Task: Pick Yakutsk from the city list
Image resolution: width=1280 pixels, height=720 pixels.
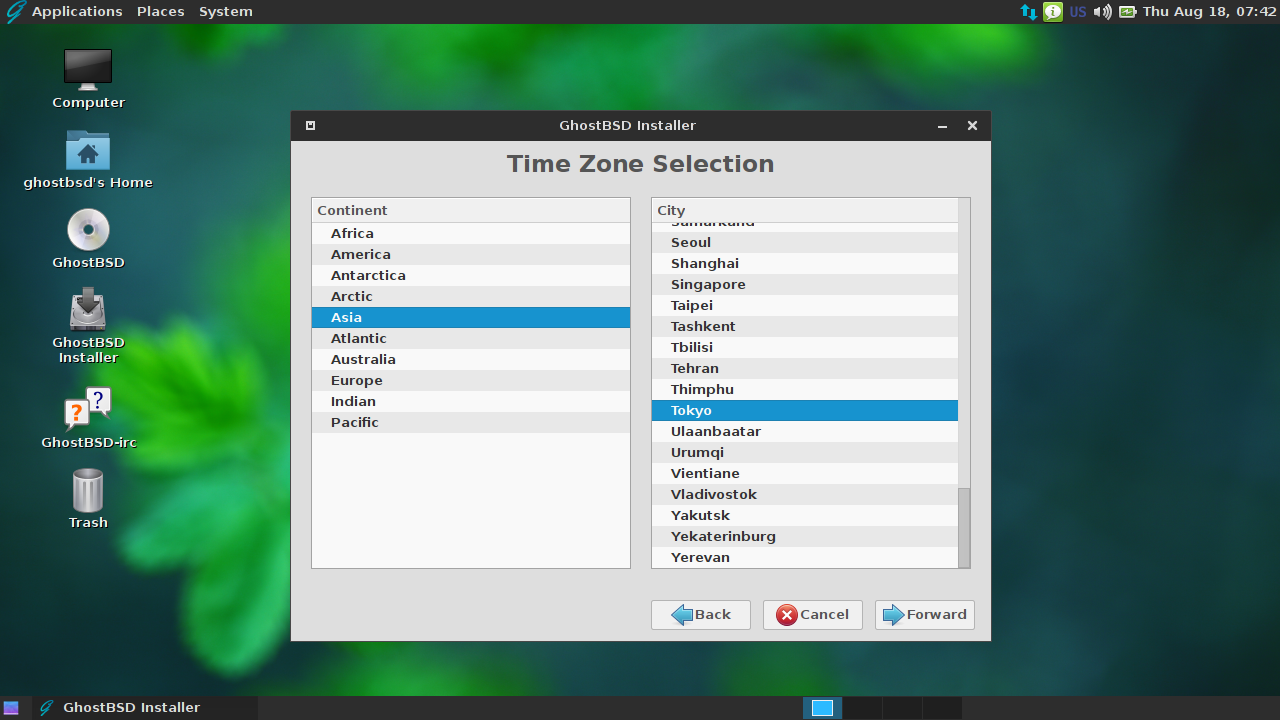Action: click(x=805, y=515)
